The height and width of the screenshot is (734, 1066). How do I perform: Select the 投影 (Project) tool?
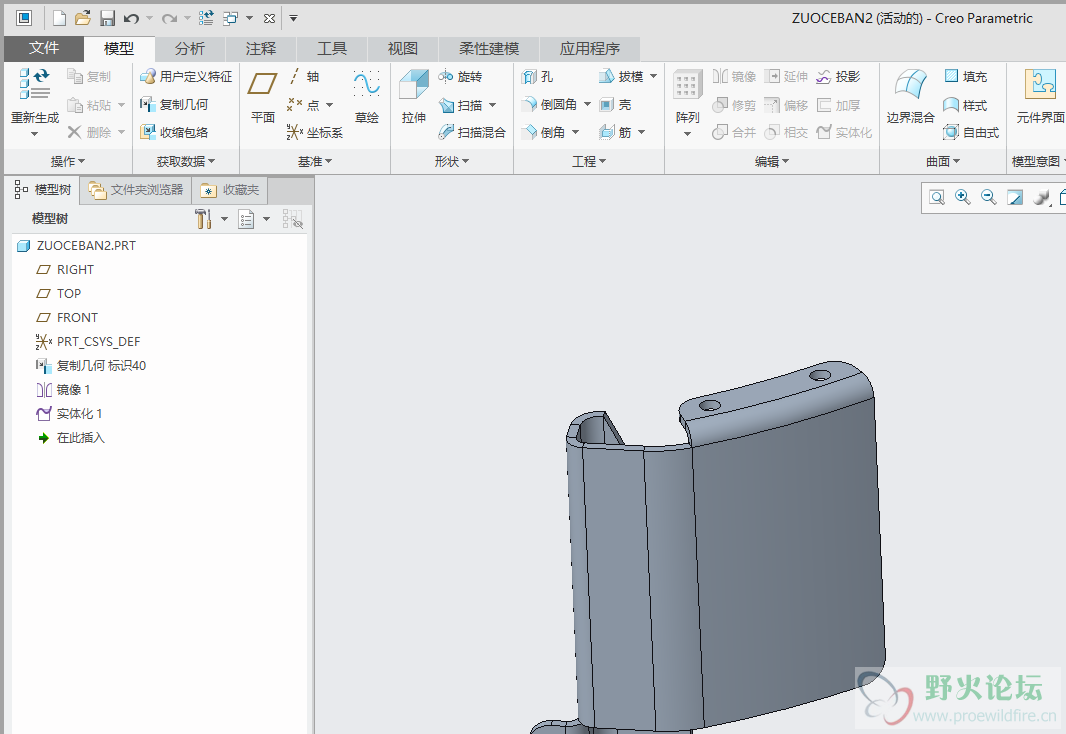838,76
